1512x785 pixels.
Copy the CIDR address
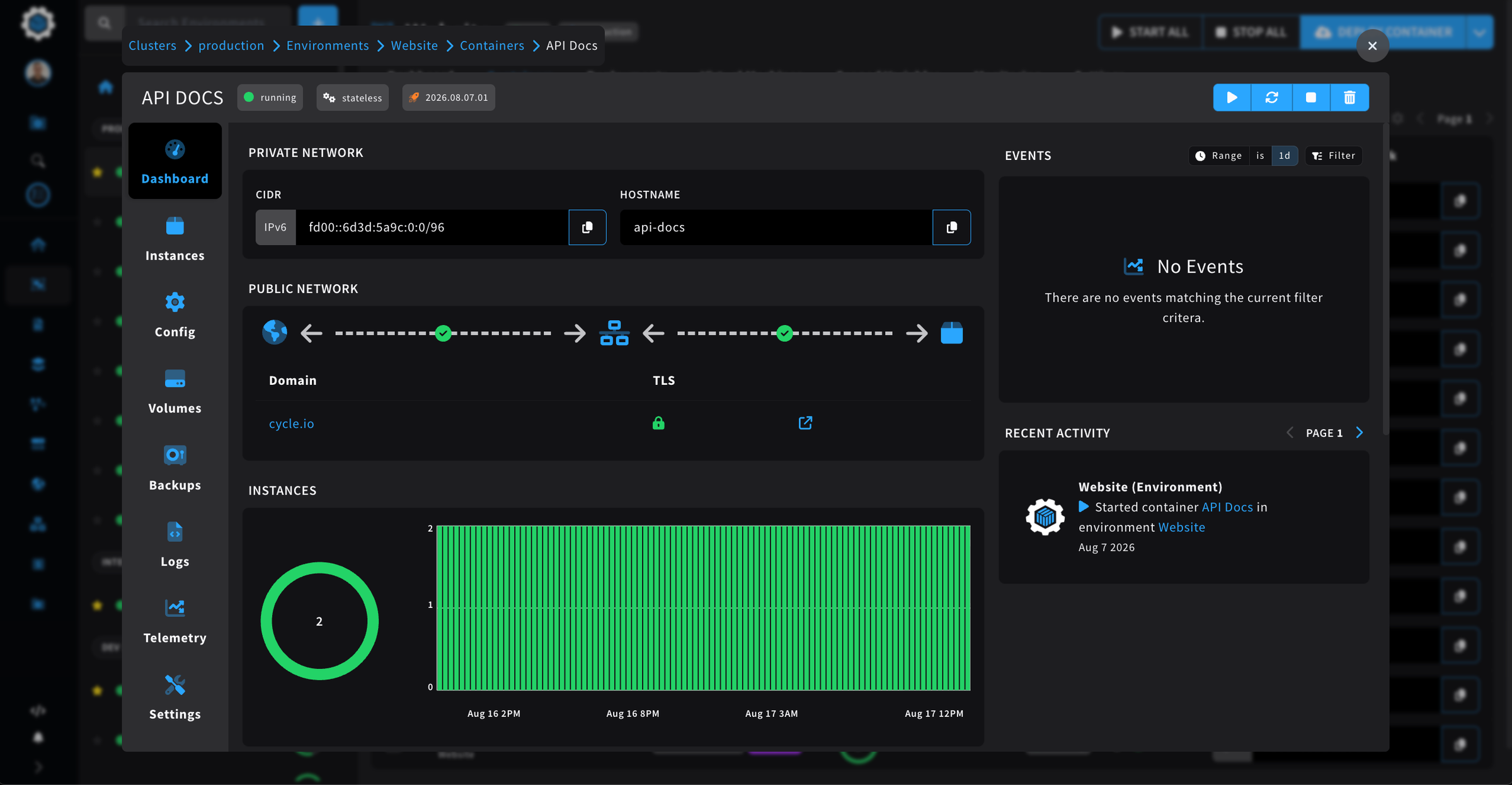pos(587,227)
